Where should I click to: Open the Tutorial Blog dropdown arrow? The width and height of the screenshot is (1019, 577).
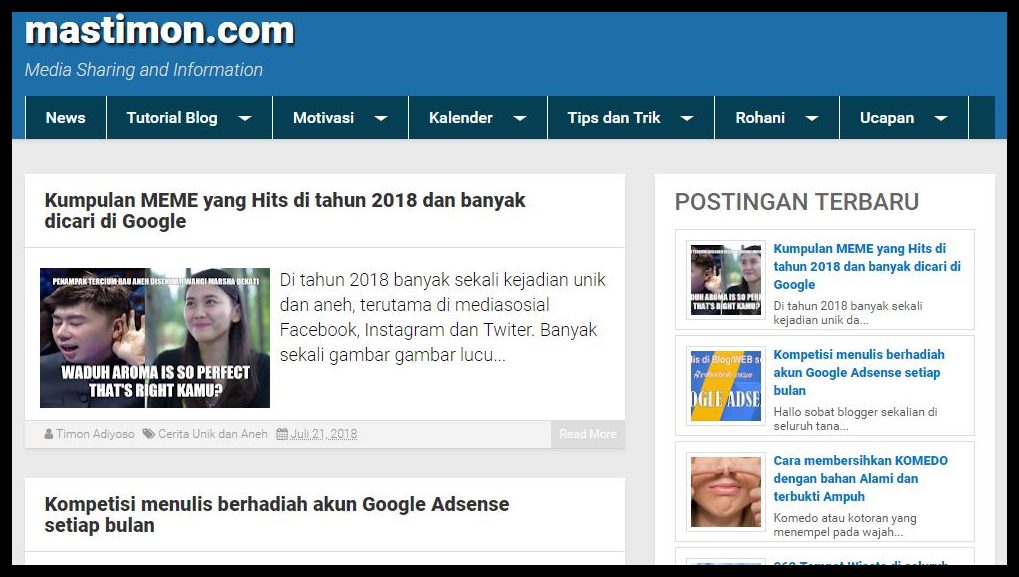[x=245, y=117]
